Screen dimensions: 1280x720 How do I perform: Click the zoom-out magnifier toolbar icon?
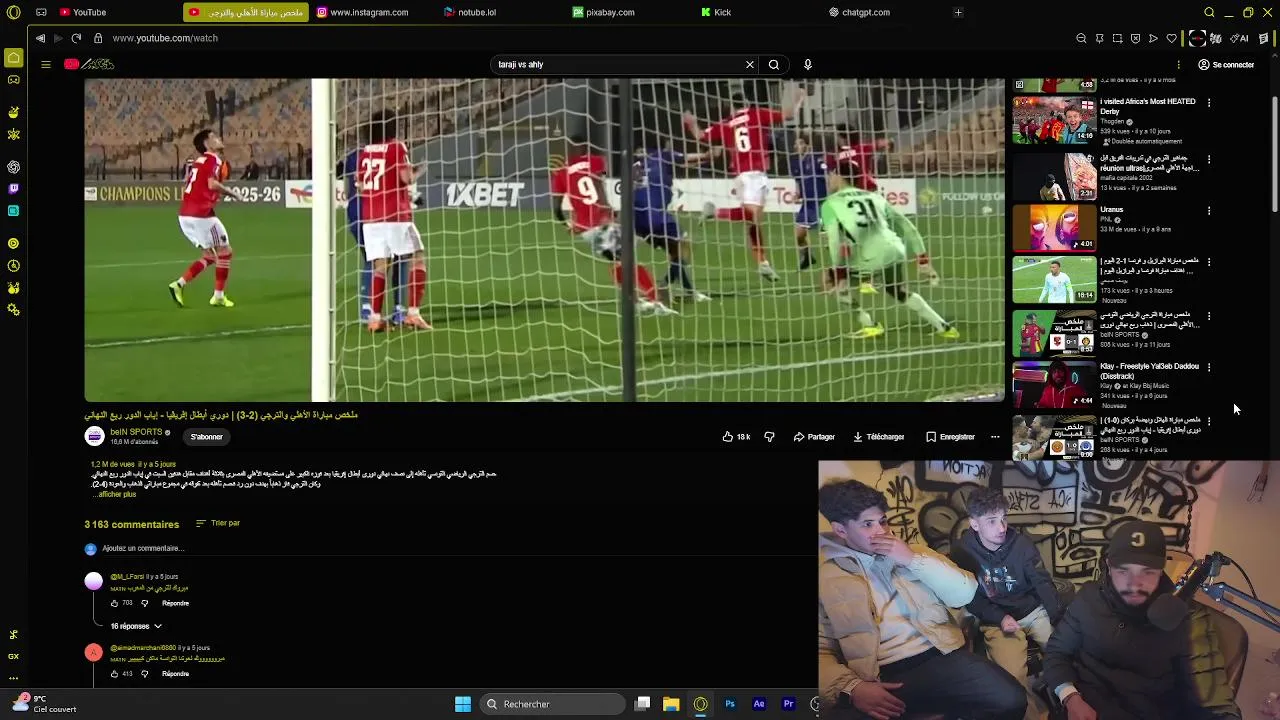click(1081, 38)
